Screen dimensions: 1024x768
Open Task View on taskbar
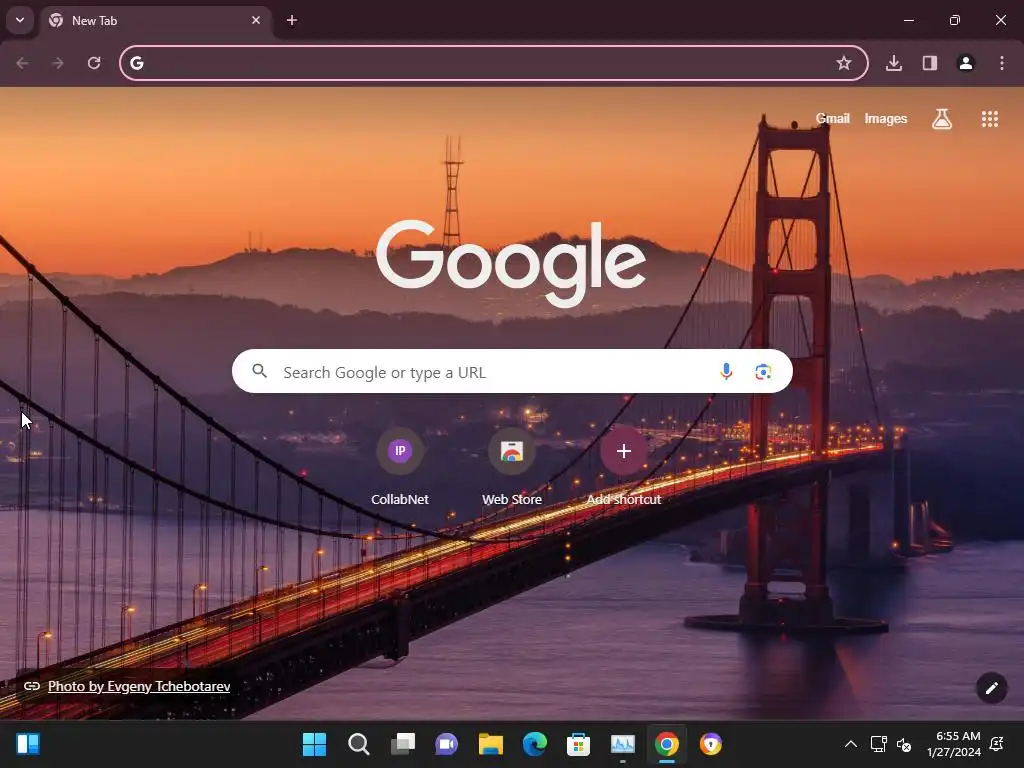pyautogui.click(x=402, y=744)
